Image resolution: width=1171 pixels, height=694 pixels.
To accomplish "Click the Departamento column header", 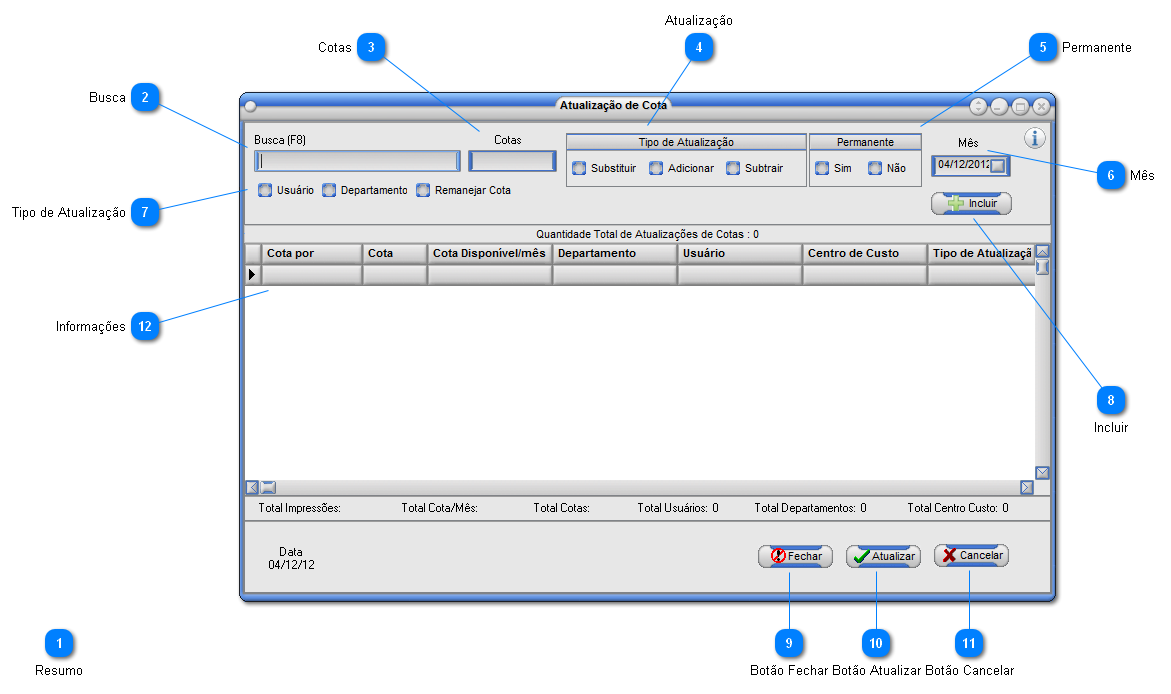I will [615, 253].
